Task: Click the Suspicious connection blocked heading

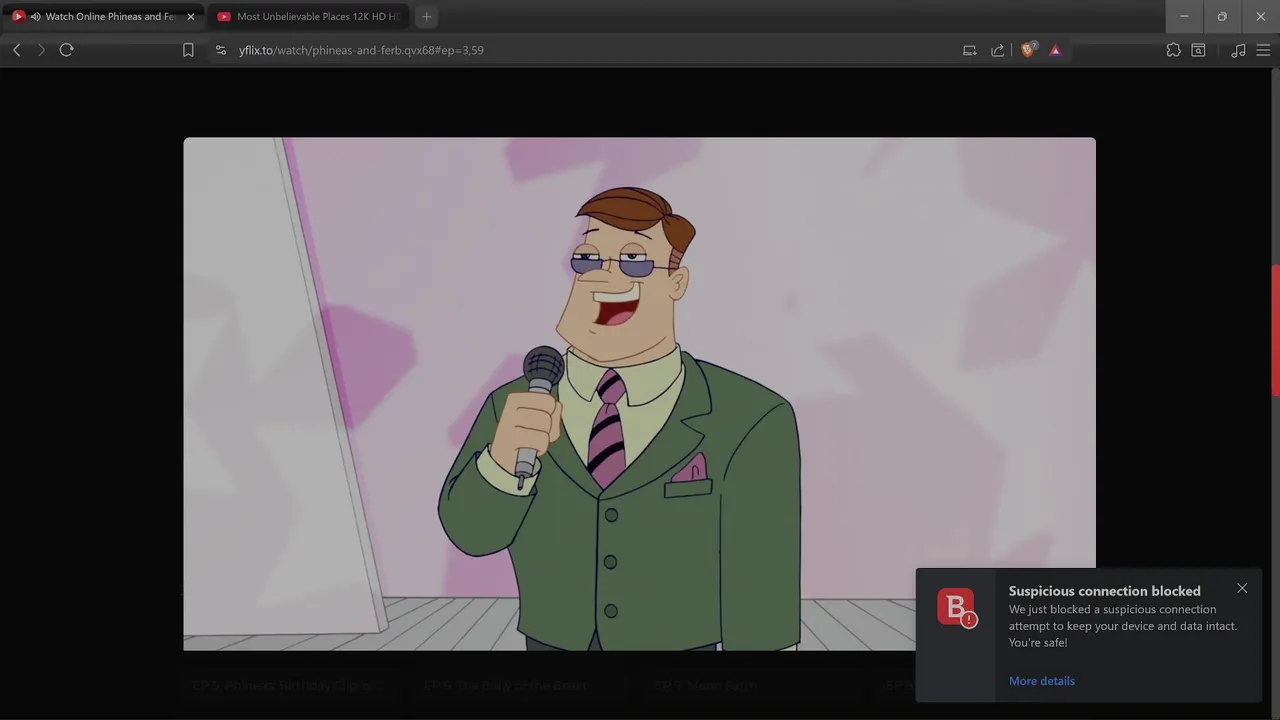Action: 1104,591
